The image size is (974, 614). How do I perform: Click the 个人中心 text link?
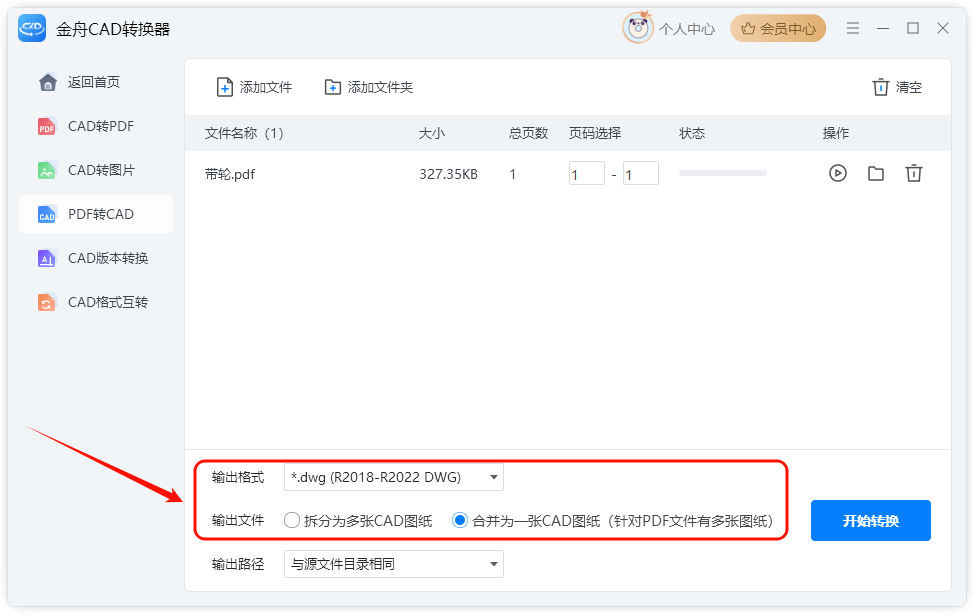pos(687,29)
